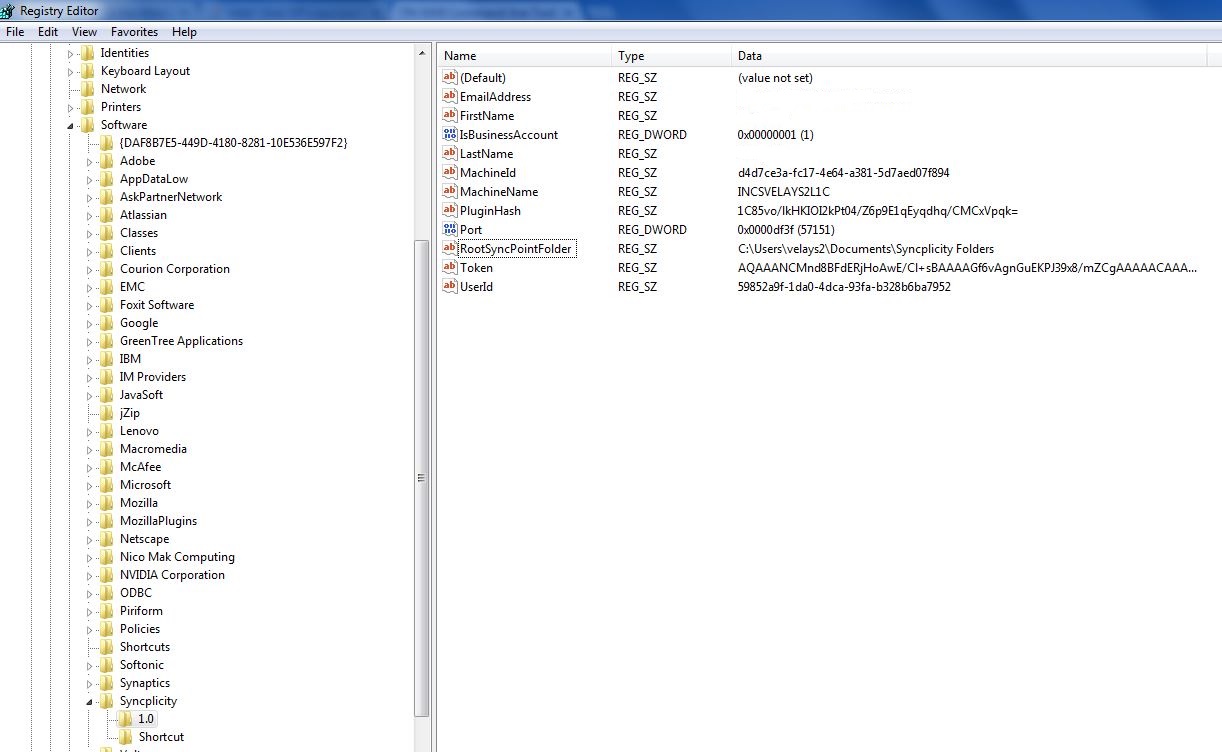Click the Port DWORD value icon
Screen dimensions: 1222x752
pyautogui.click(x=449, y=230)
